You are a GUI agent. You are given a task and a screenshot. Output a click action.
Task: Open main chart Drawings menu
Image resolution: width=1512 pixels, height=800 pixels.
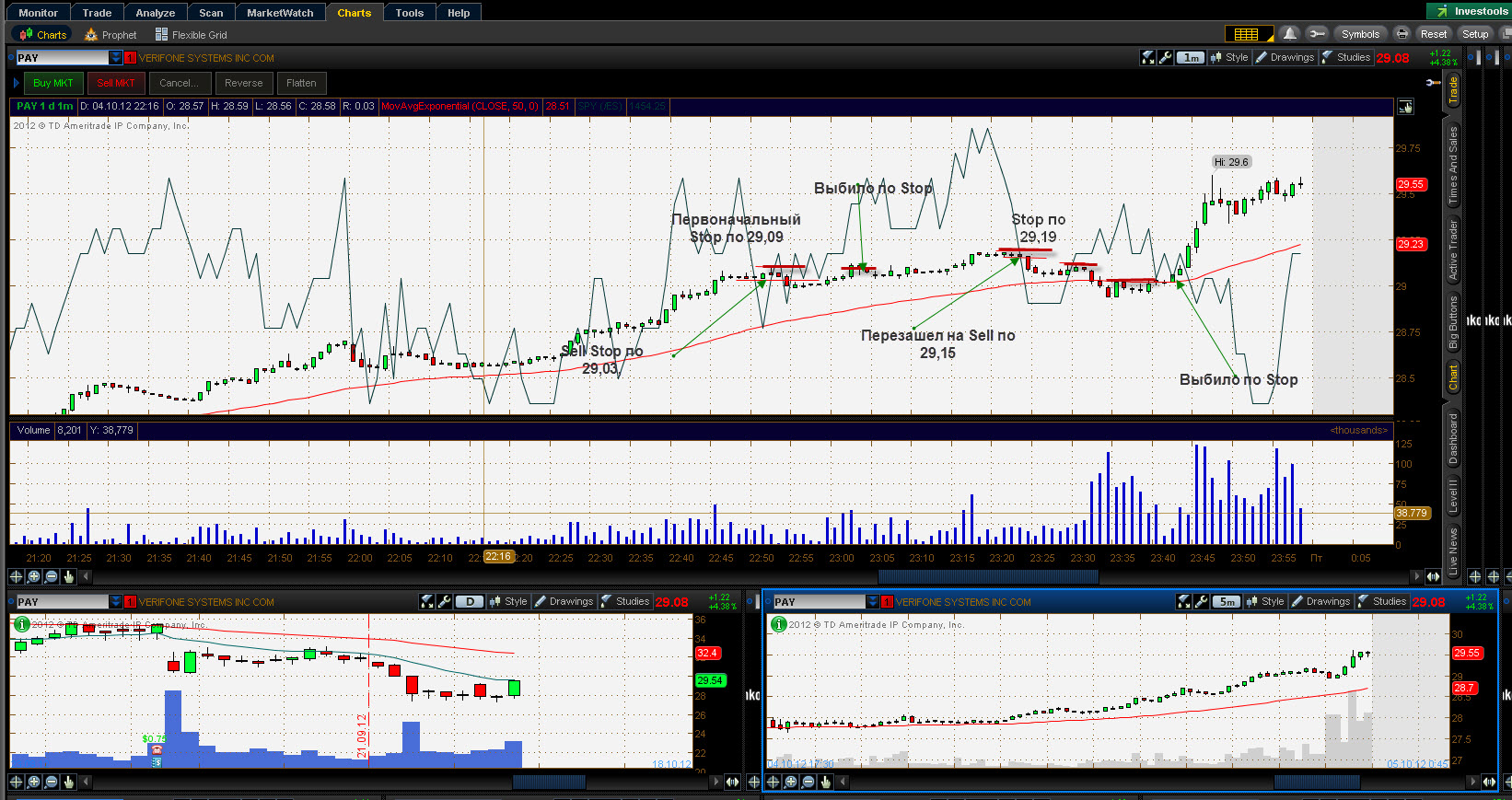(1284, 57)
